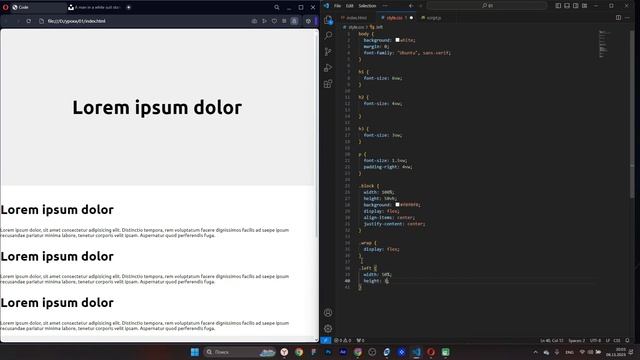This screenshot has width=640, height=360.
Task: Go back using the VS Code navigation arrow
Action: click(411, 6)
